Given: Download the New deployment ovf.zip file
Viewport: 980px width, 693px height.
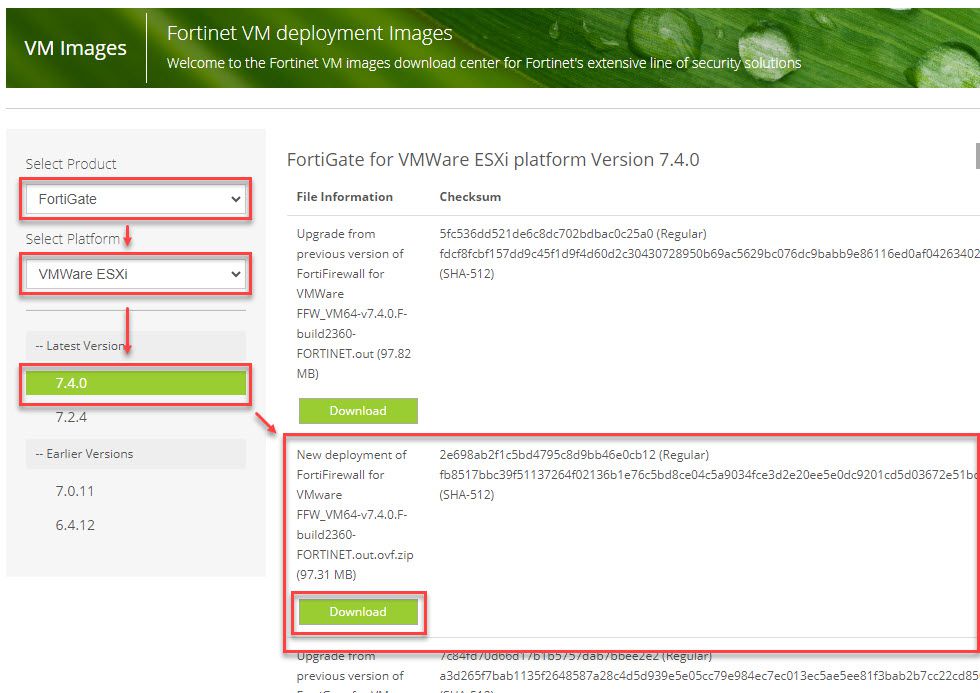Looking at the screenshot, I should click(358, 612).
